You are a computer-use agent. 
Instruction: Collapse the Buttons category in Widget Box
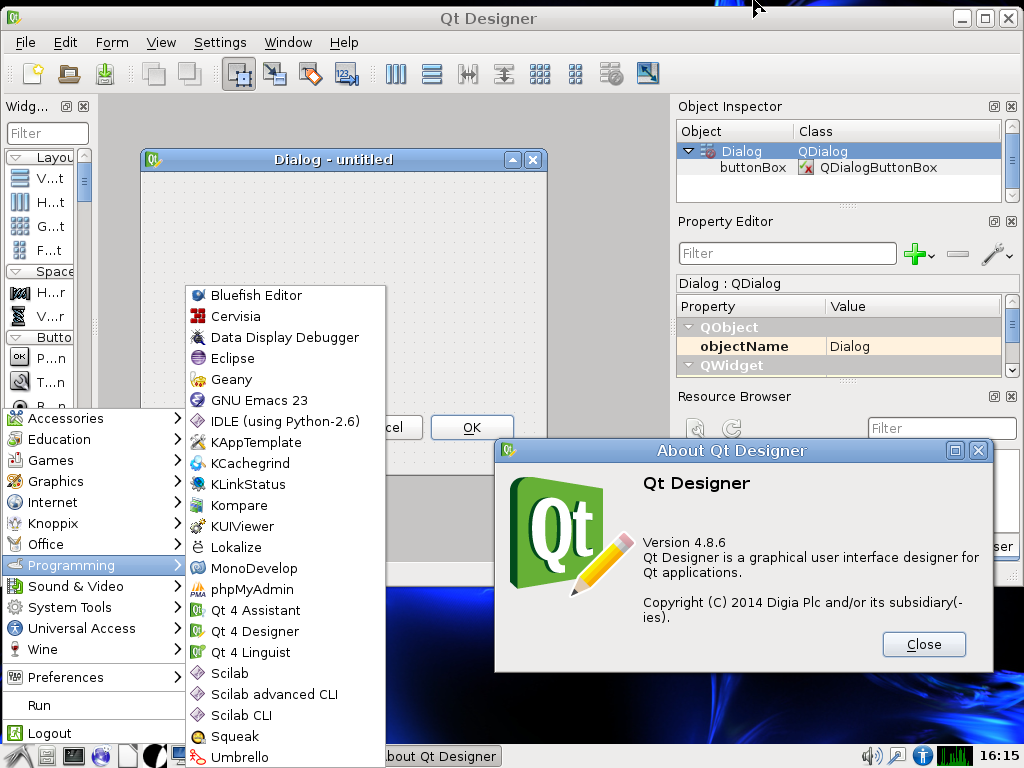[16, 338]
